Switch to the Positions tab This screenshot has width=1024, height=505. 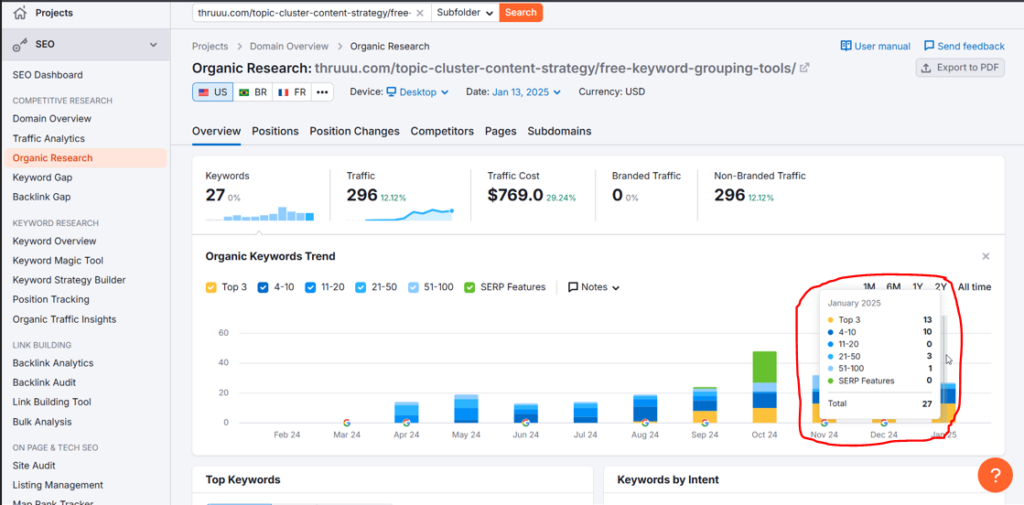click(275, 131)
